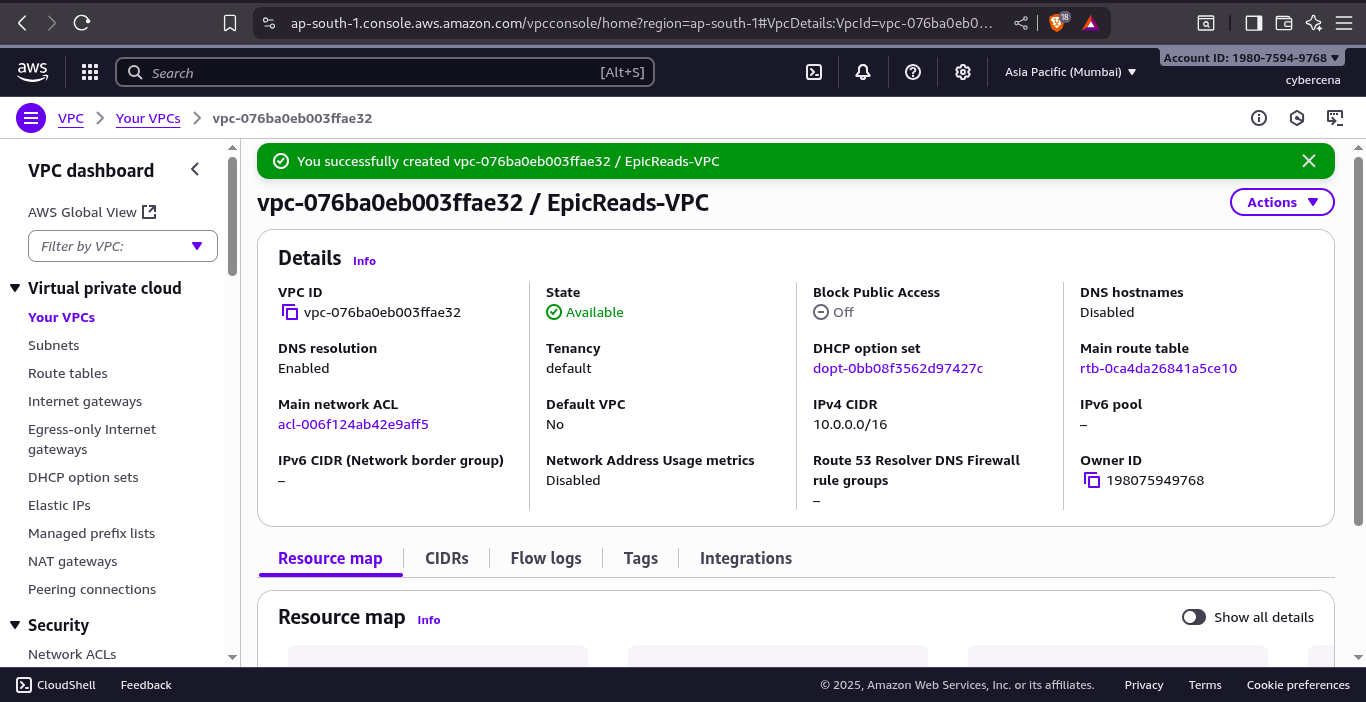The image size is (1366, 702).
Task: Collapse the Security section in sidebar
Action: pyautogui.click(x=15, y=625)
